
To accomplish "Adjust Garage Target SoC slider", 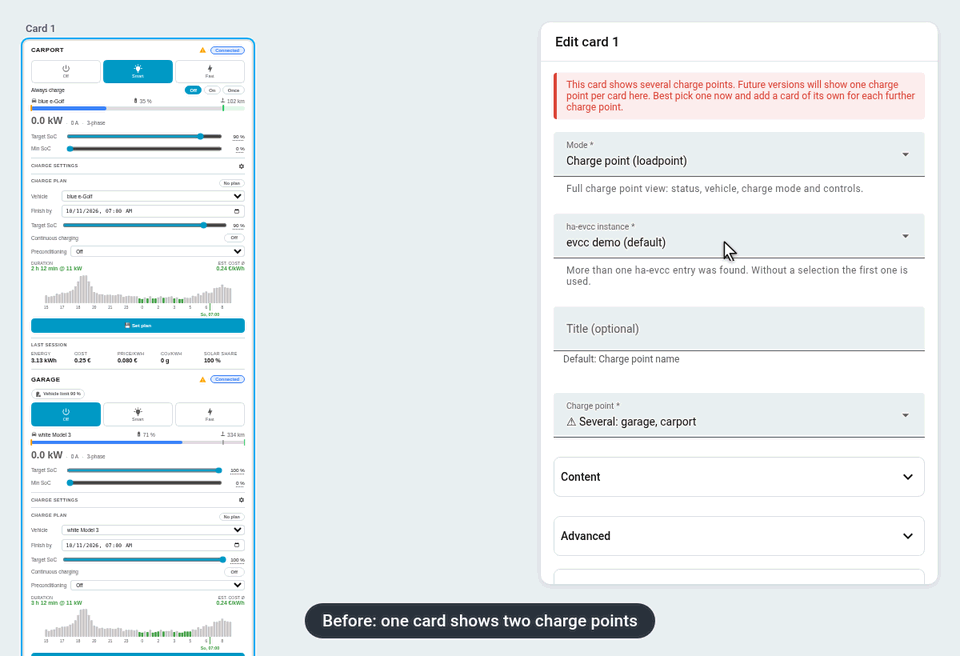I will point(144,471).
